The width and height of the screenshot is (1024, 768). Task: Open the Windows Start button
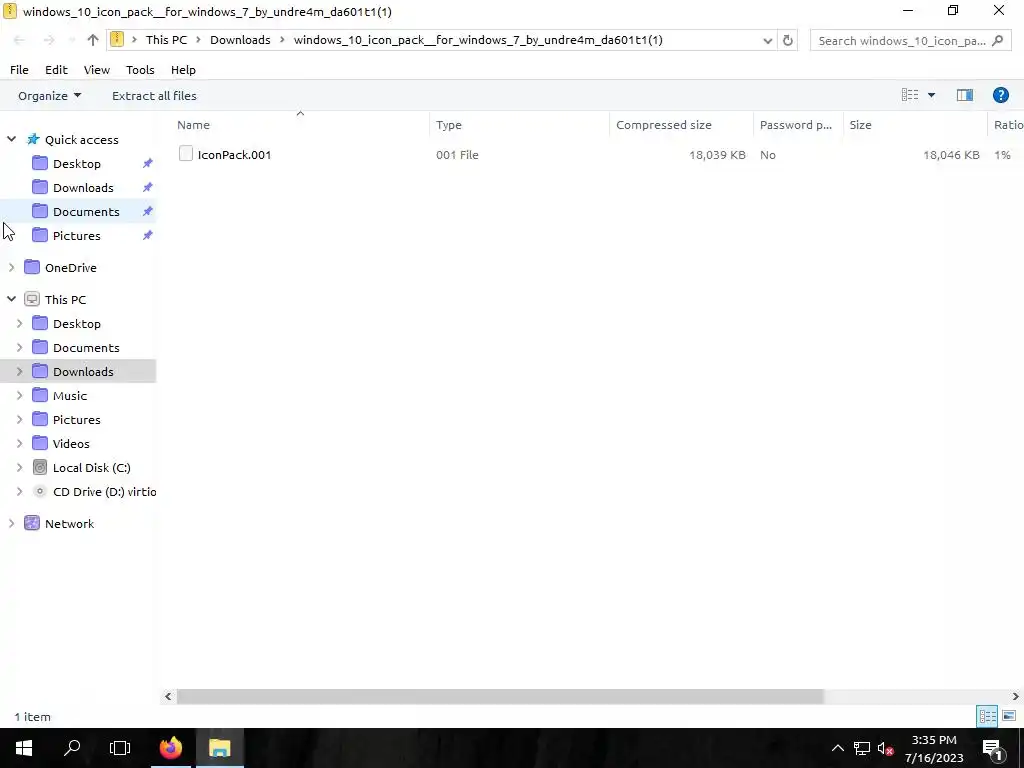coord(24,748)
